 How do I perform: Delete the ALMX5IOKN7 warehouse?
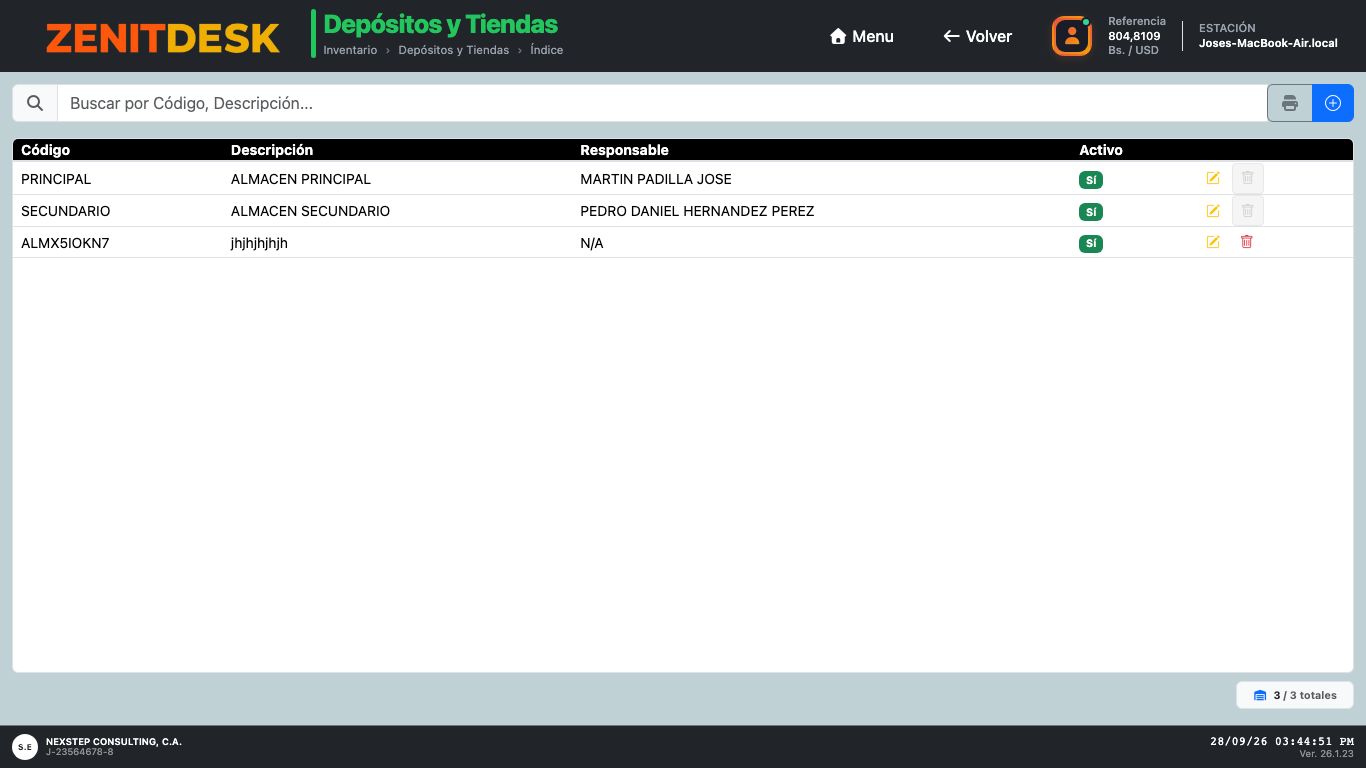pos(1246,242)
